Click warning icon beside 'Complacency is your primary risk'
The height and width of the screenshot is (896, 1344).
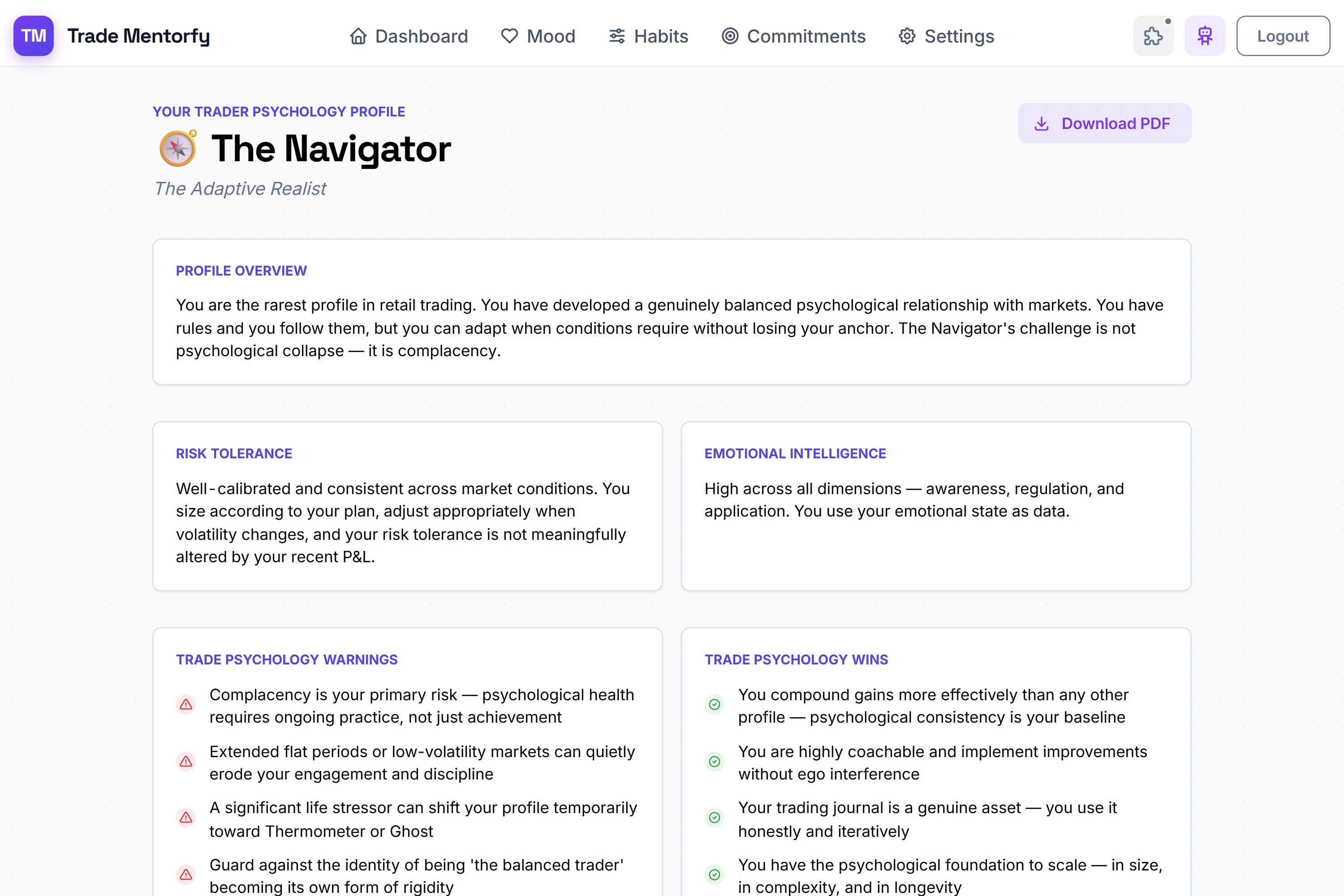(186, 705)
